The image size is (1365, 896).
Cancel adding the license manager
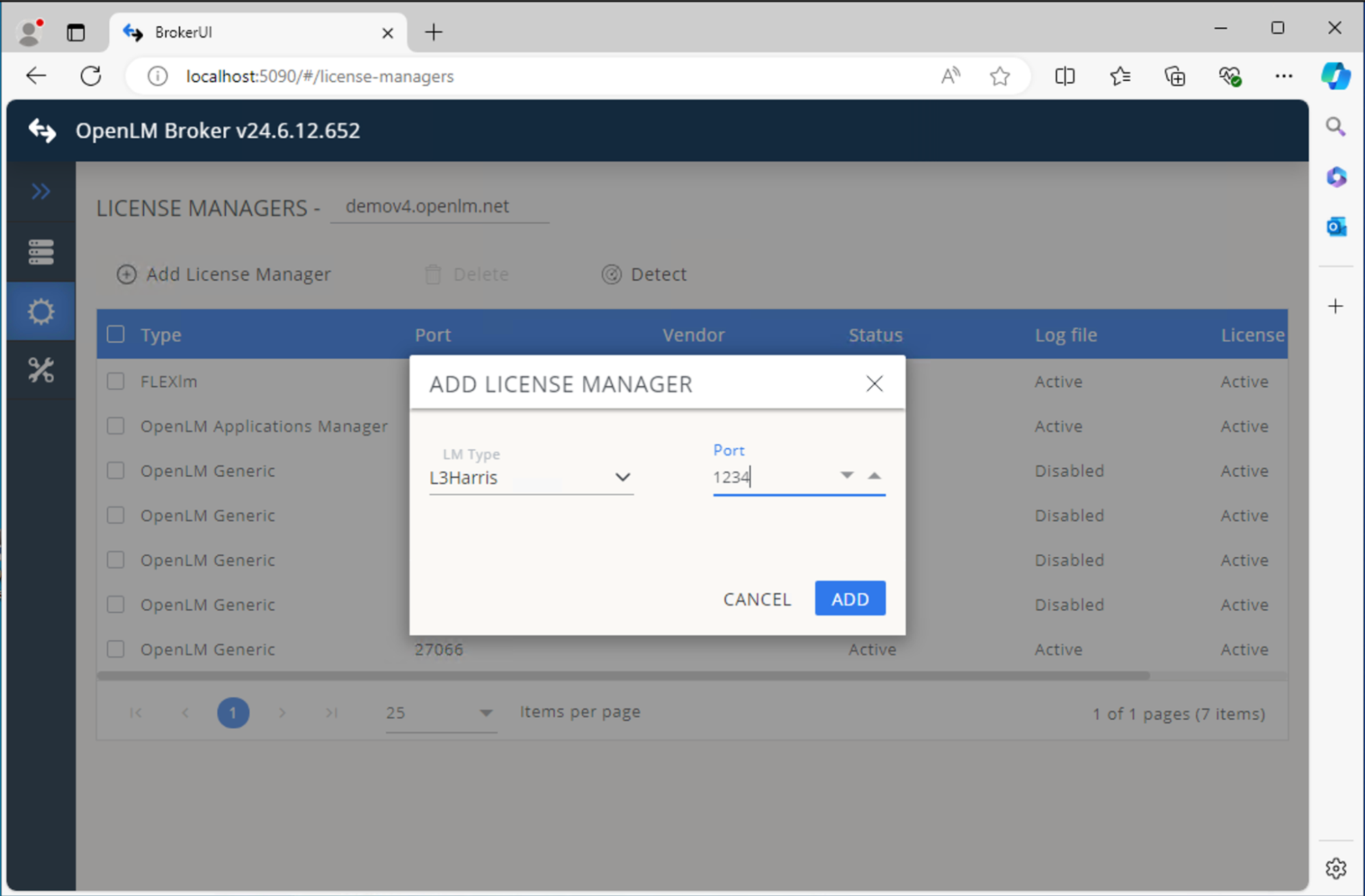point(757,599)
